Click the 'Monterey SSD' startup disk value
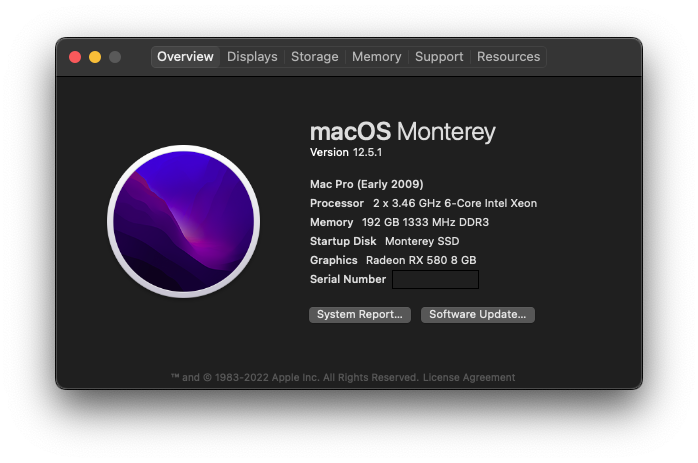Image resolution: width=698 pixels, height=463 pixels. coord(422,241)
